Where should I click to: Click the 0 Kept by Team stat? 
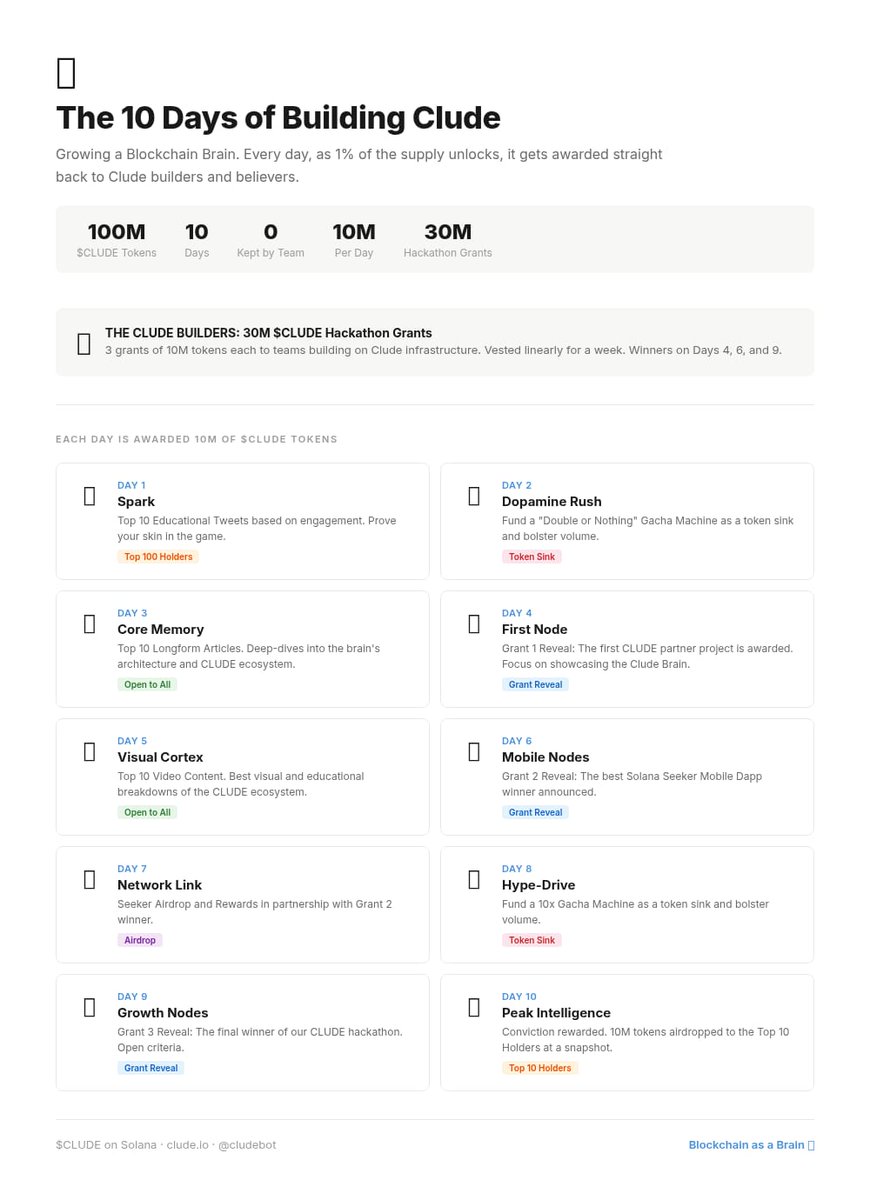(271, 240)
